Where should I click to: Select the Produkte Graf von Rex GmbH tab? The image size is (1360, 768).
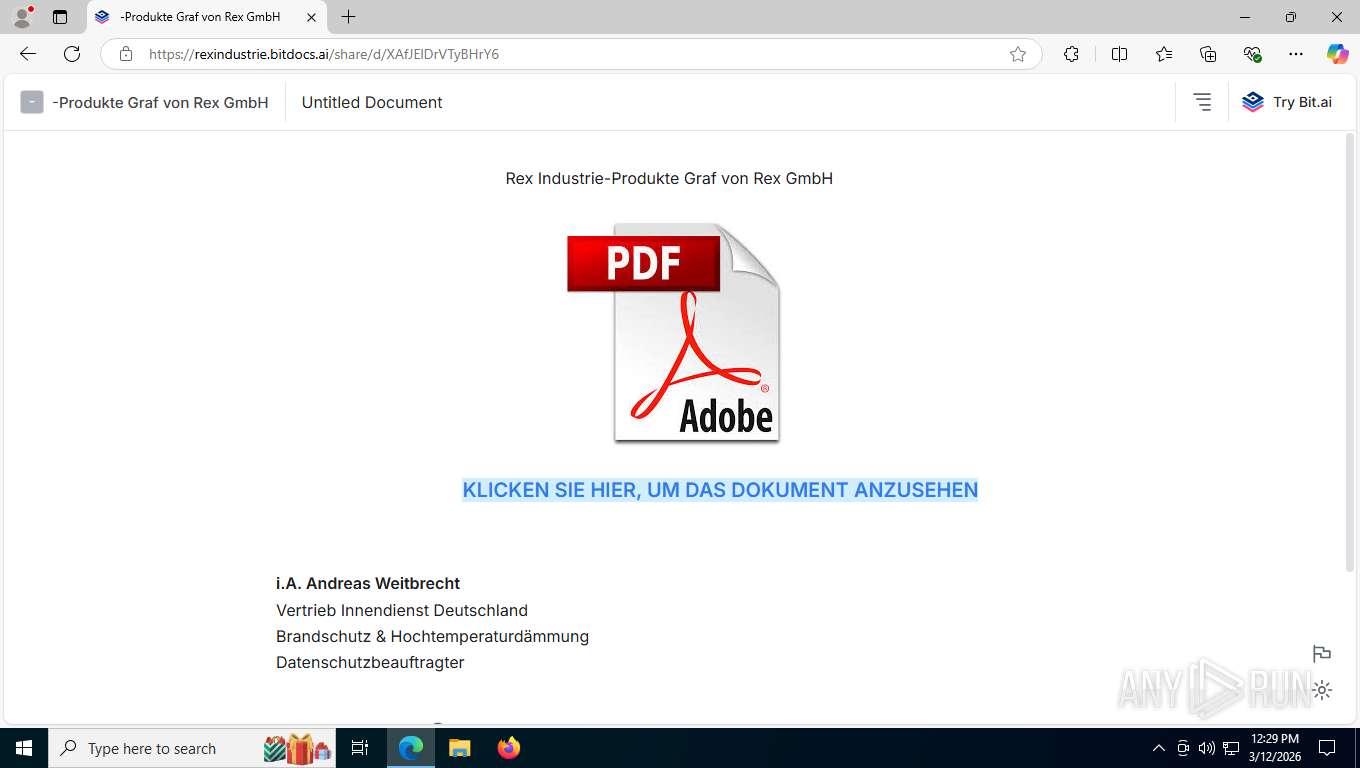pyautogui.click(x=207, y=17)
